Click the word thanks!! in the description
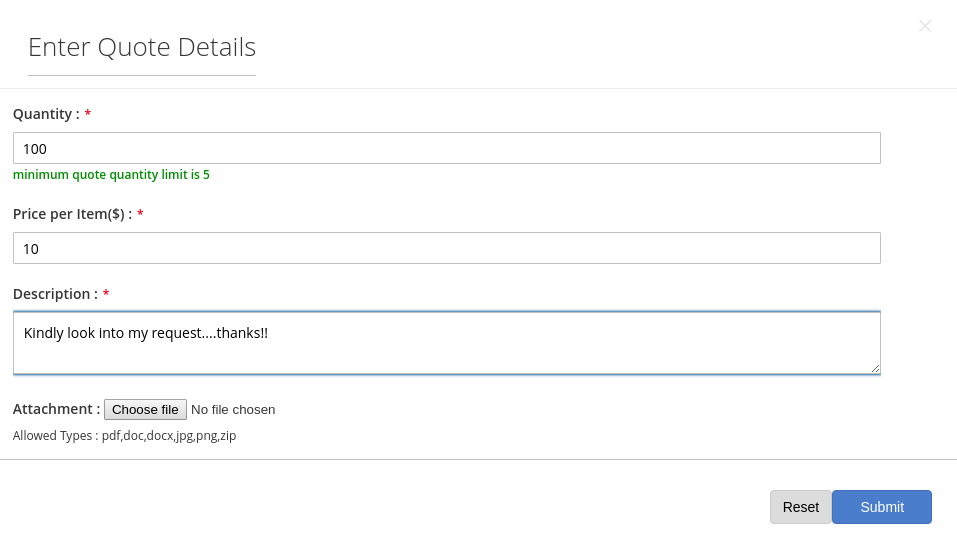This screenshot has width=957, height=552. 242,333
